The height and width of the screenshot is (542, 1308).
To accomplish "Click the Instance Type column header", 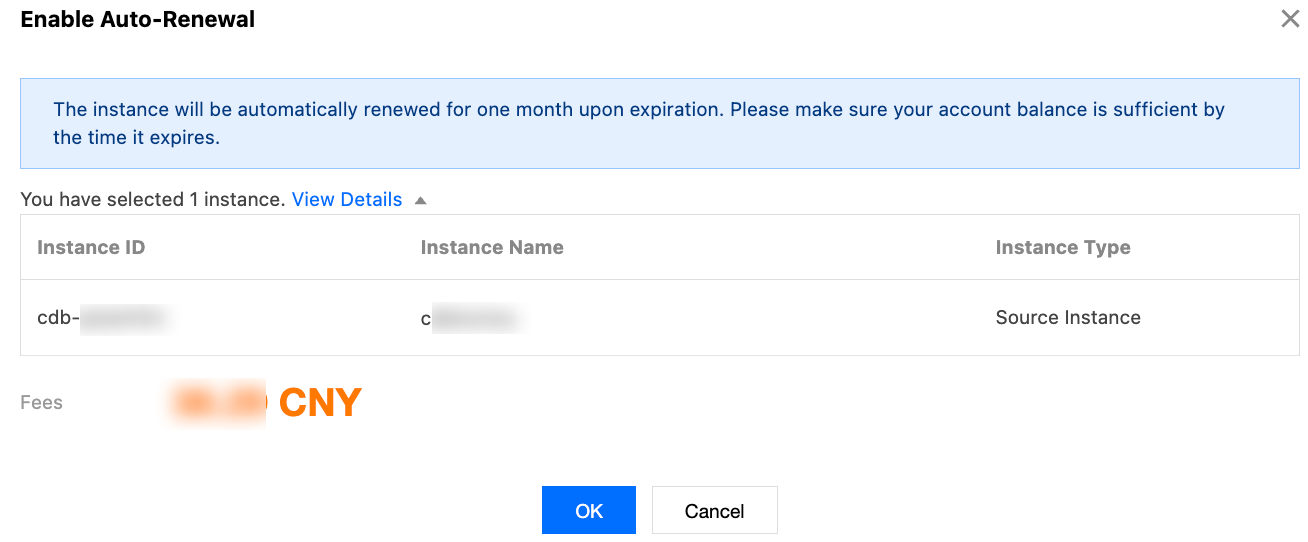I will 1063,247.
